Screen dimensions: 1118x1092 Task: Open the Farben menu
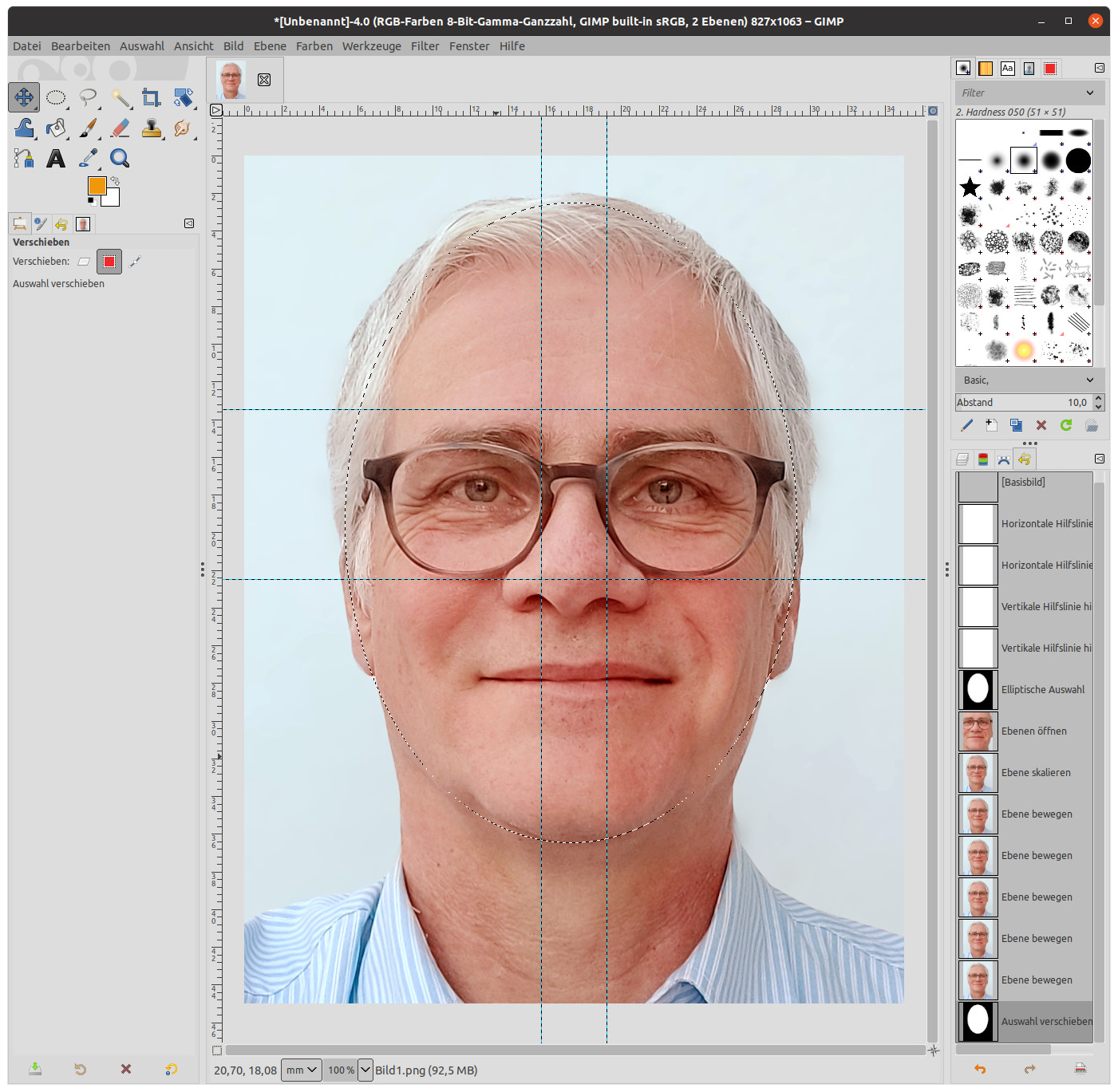(314, 46)
